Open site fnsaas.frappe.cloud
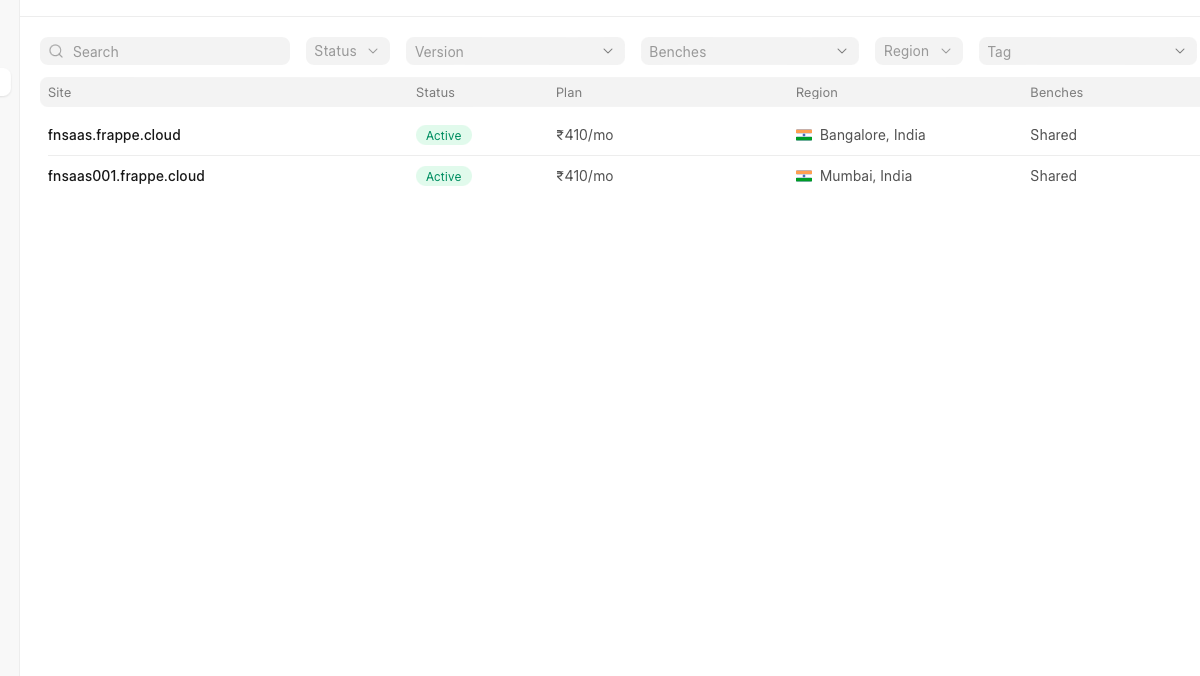 point(114,135)
